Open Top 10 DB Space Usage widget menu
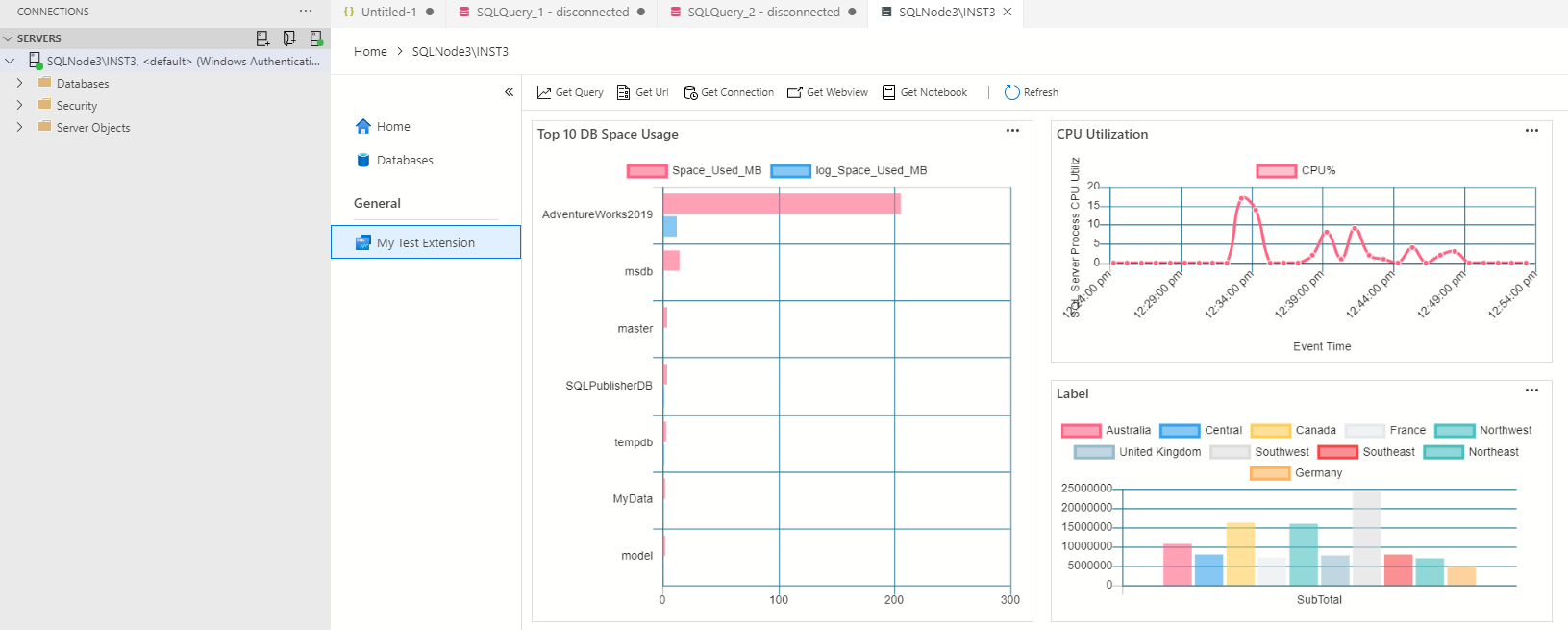 coord(1012,130)
